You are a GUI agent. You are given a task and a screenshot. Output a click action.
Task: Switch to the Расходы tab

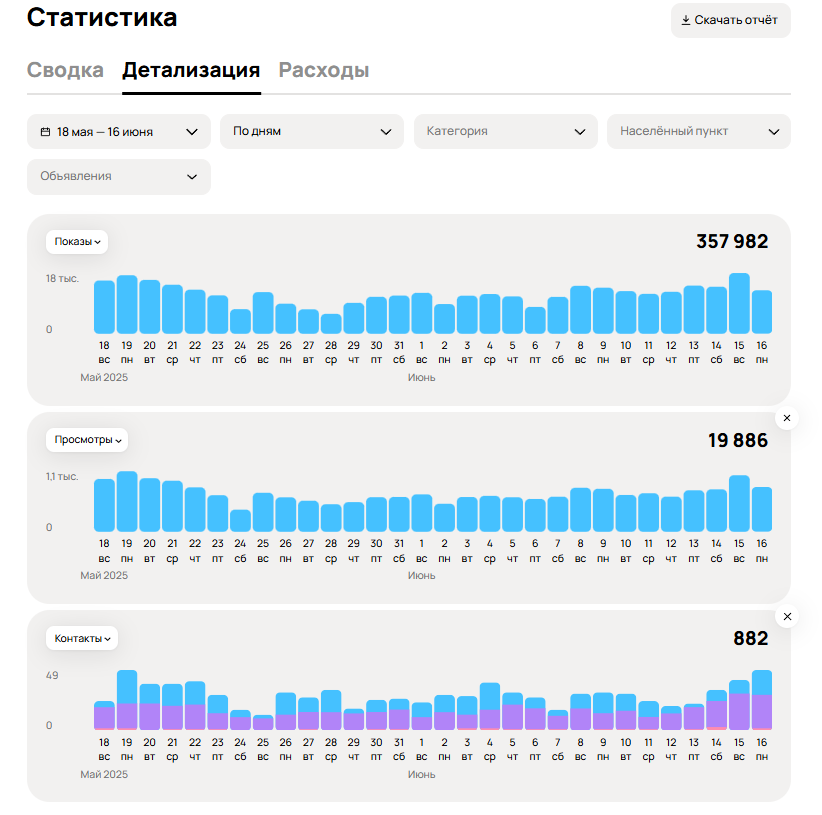coord(324,70)
